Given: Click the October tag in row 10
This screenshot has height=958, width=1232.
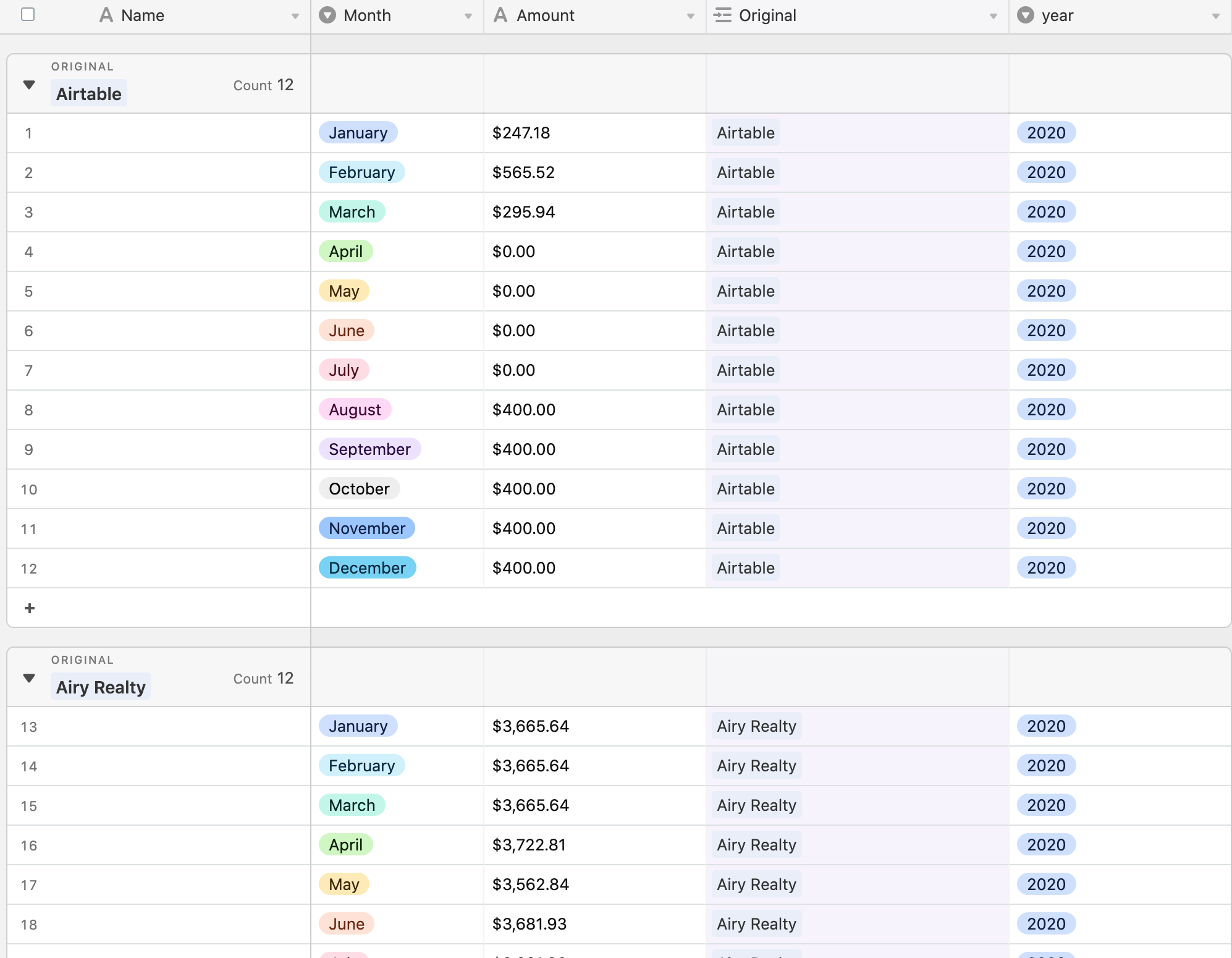Looking at the screenshot, I should 360,488.
